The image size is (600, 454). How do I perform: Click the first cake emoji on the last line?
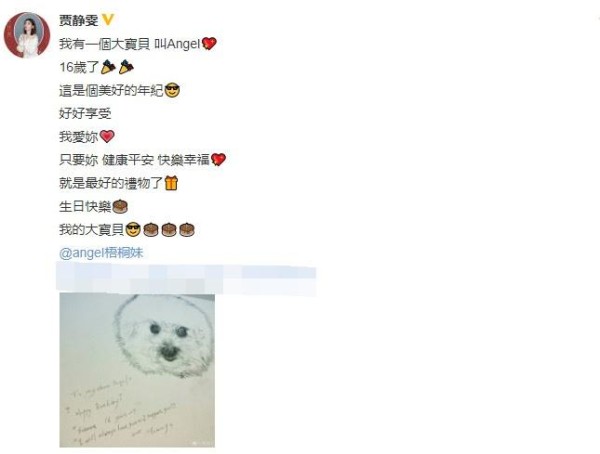click(x=151, y=230)
